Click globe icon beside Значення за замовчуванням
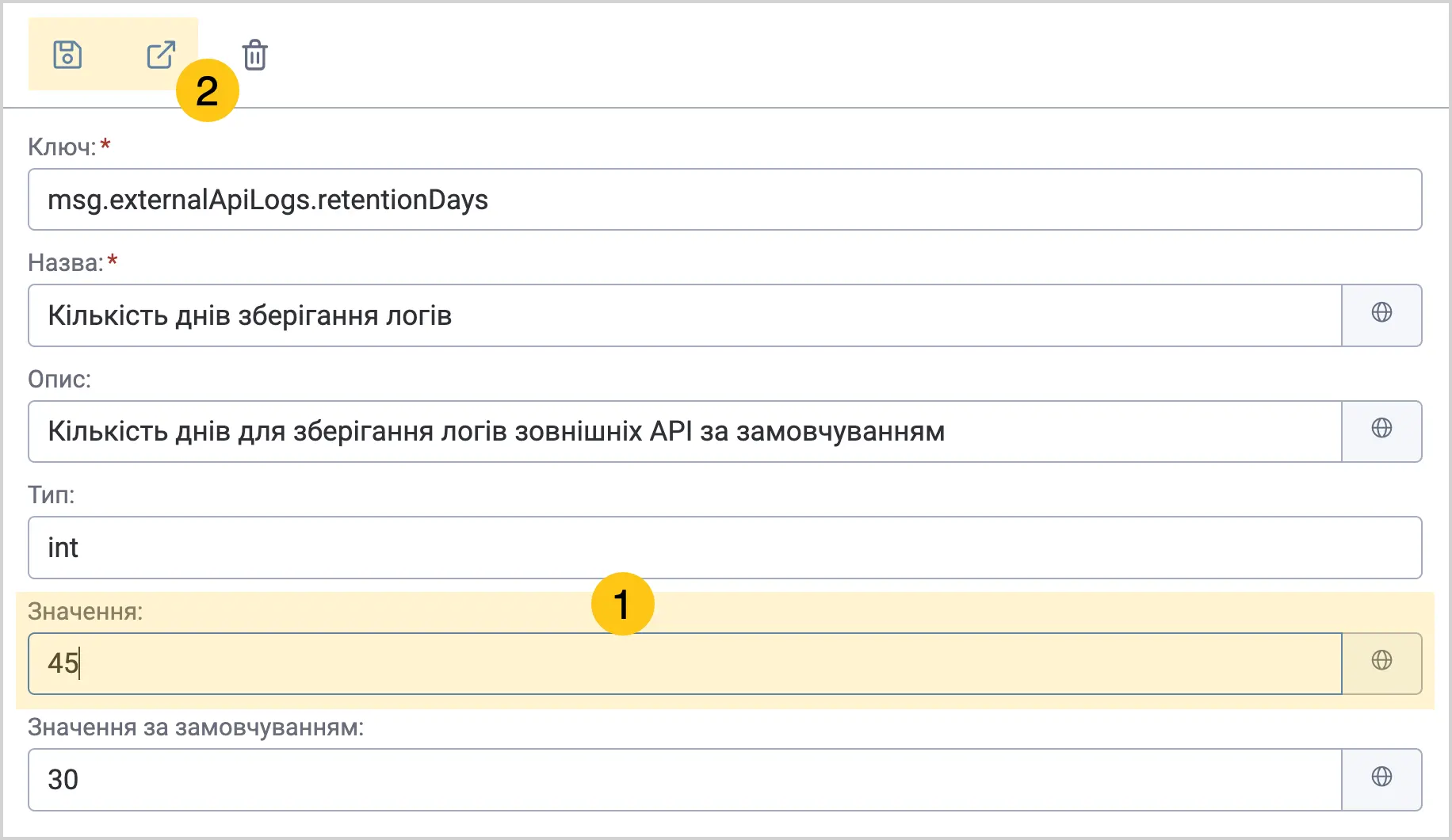 tap(1381, 777)
